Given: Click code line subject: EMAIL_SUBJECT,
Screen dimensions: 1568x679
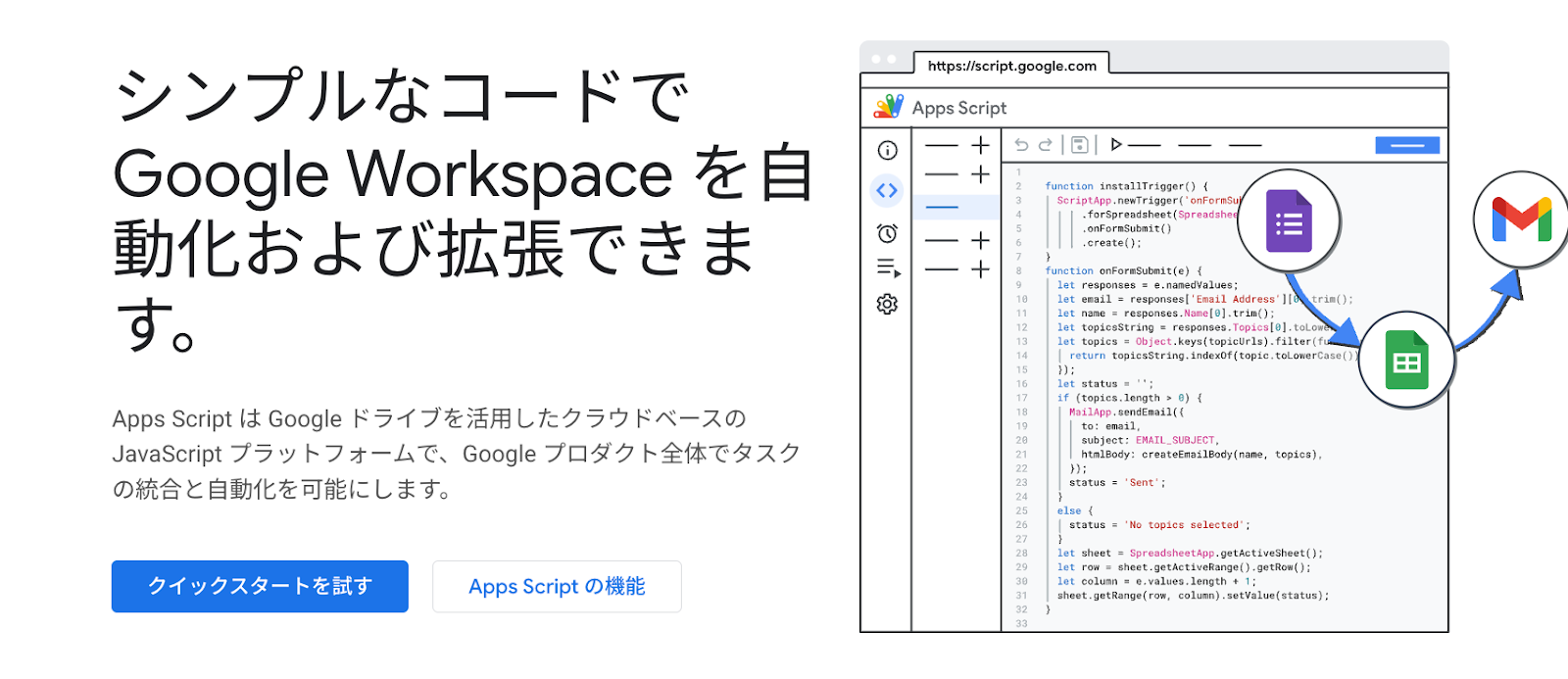Looking at the screenshot, I should tap(1151, 440).
